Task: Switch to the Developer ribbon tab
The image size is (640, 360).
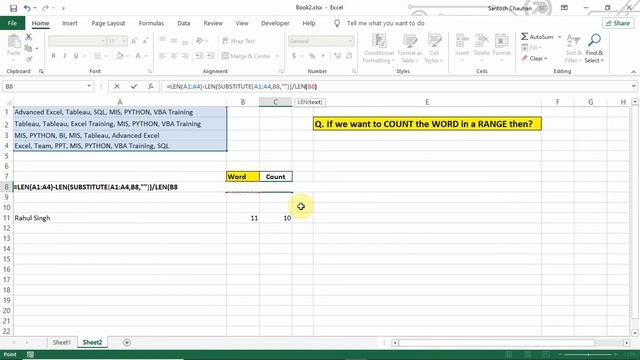Action: [275, 23]
